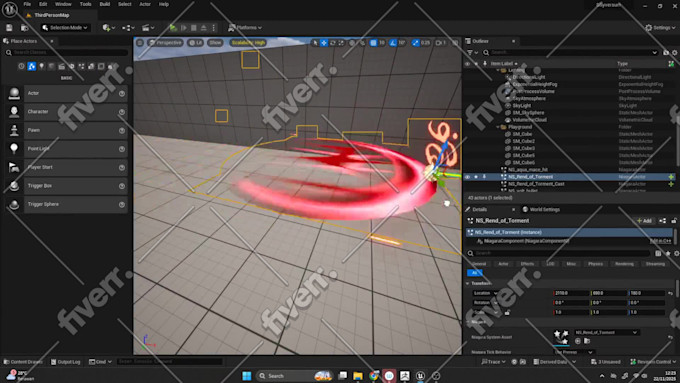Toggle the star pin on NS_Rend_of_Torment row
This screenshot has height=383, width=680.
476,177
